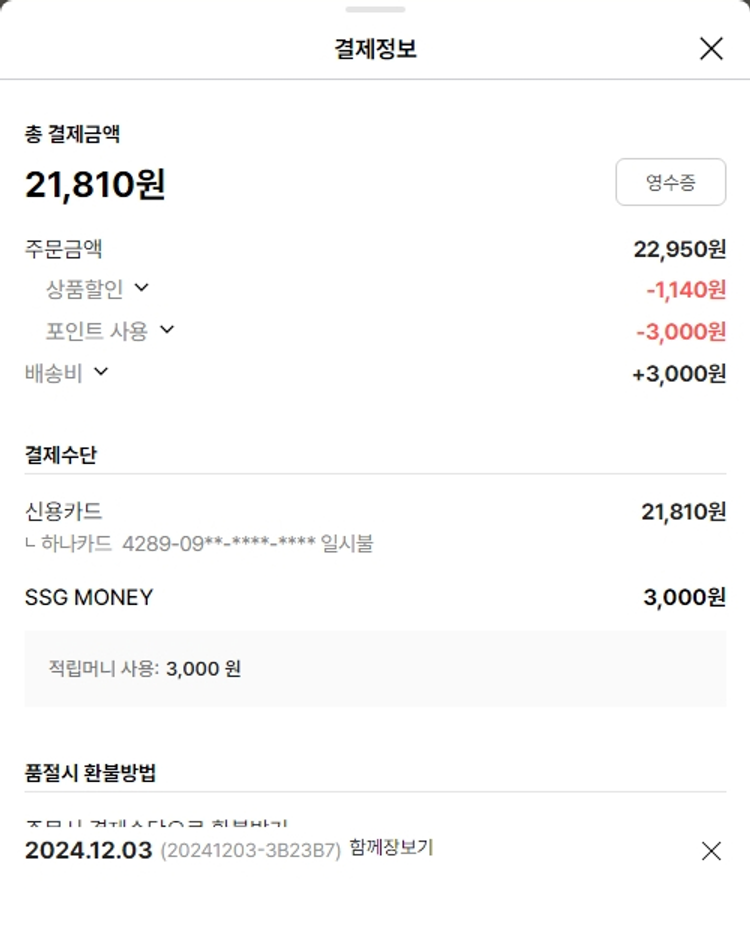Expand the 포인트 사용 chevron
750x927 pixels.
(x=167, y=329)
